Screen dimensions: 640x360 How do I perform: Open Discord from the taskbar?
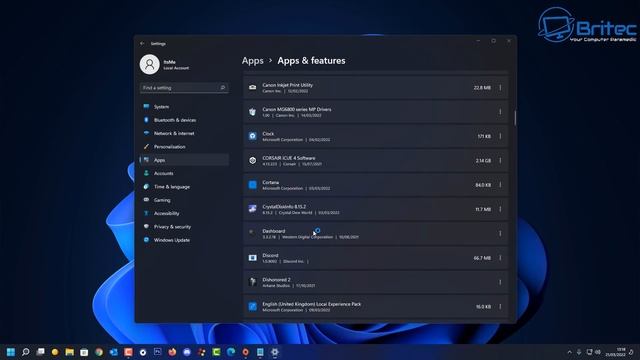coord(187,352)
